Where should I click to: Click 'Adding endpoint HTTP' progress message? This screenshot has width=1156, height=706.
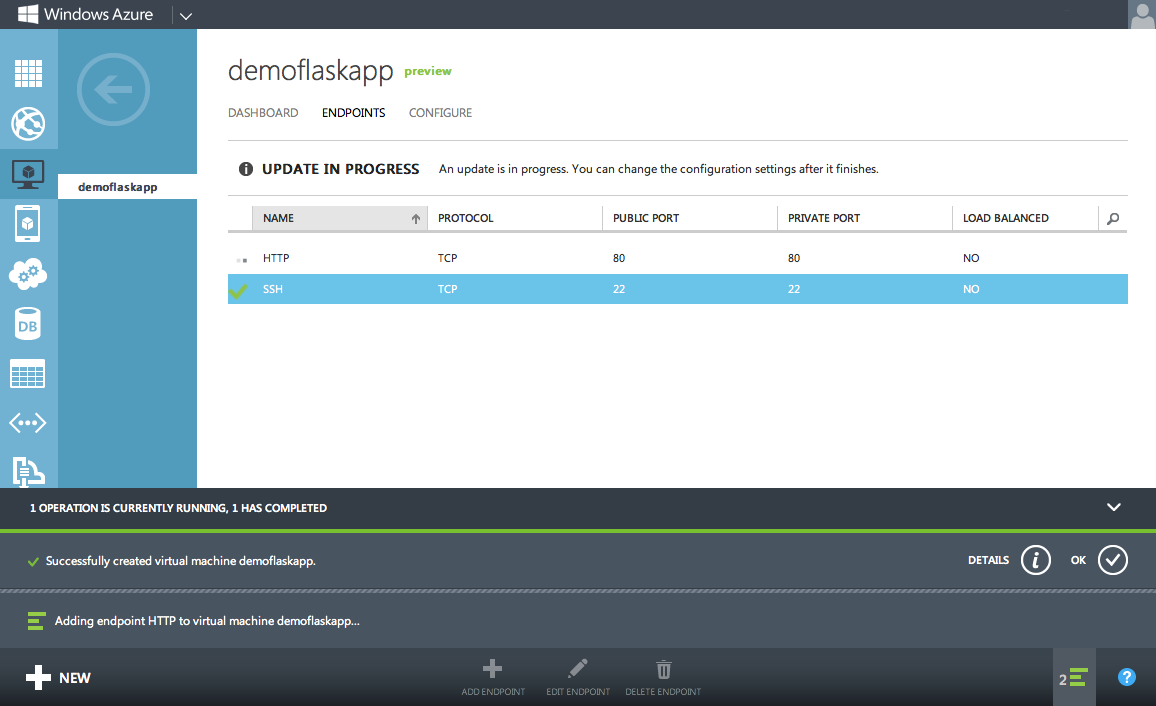click(x=207, y=621)
